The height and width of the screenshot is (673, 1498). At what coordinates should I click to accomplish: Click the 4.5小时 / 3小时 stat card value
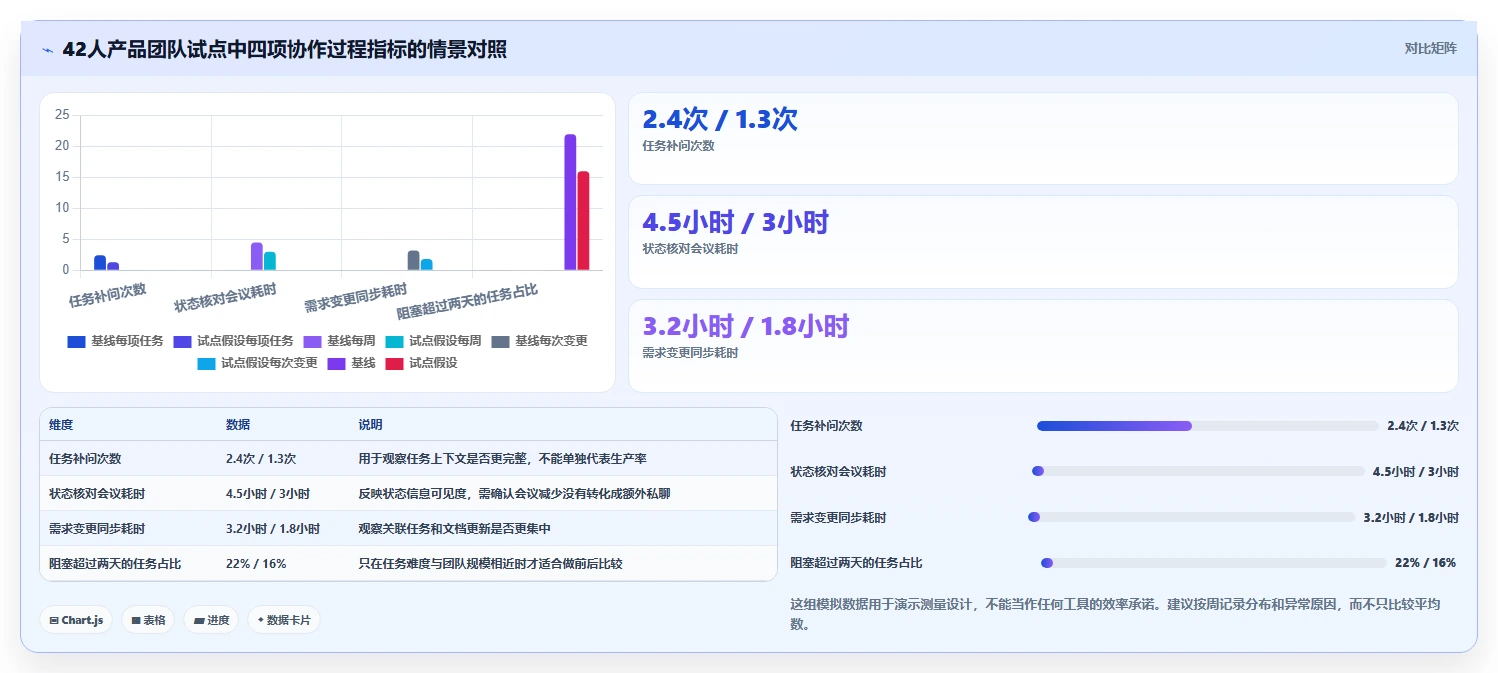(x=736, y=222)
